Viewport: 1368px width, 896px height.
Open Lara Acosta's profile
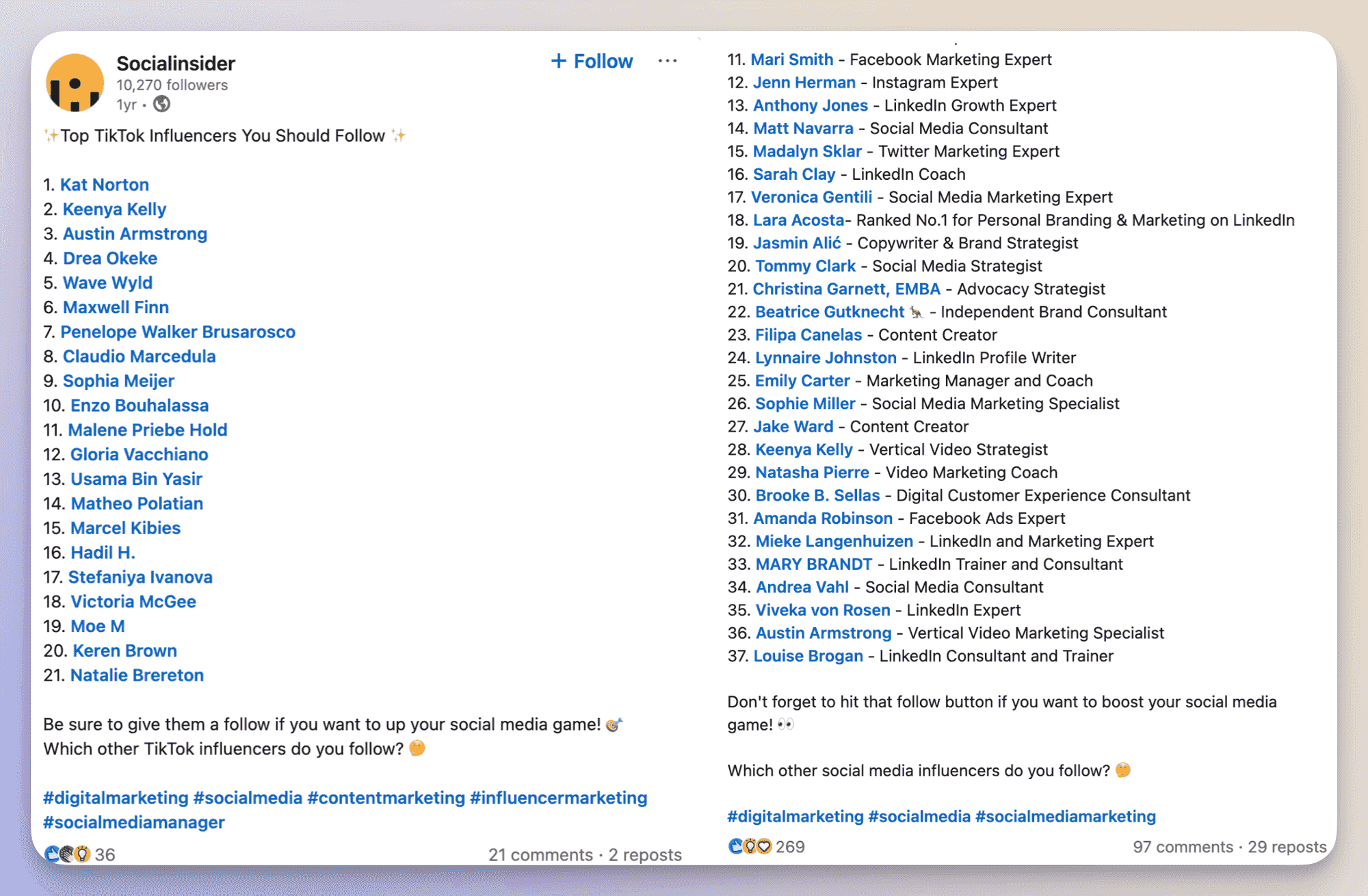[799, 220]
